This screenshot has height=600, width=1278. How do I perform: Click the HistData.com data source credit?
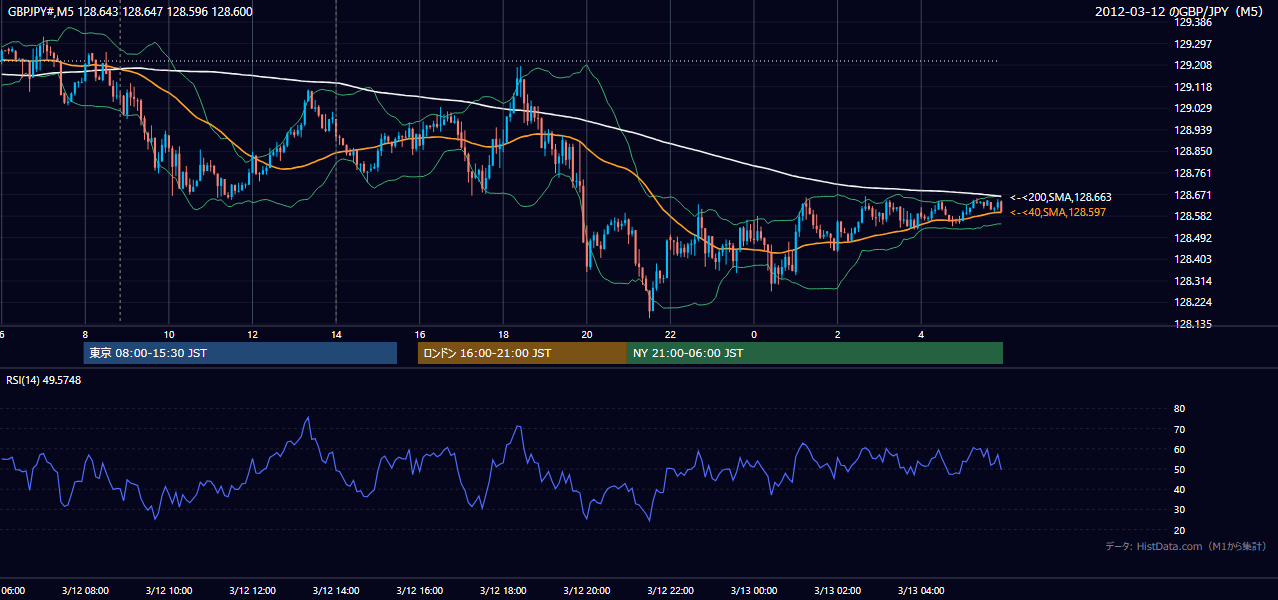1186,546
